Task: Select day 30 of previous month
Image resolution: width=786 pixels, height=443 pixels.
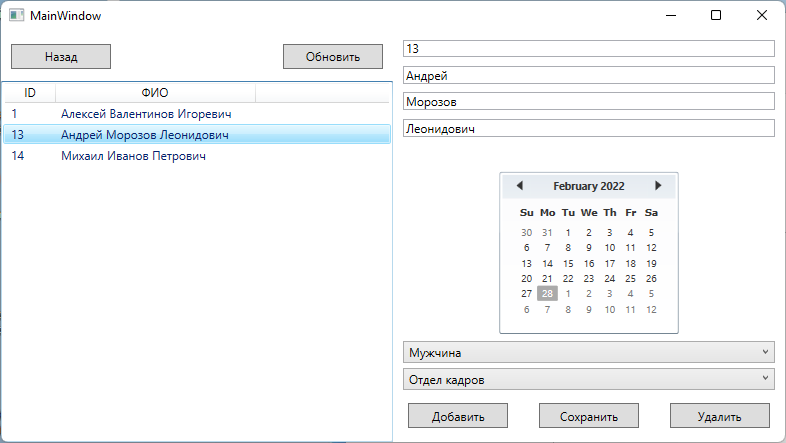Action: 526,233
